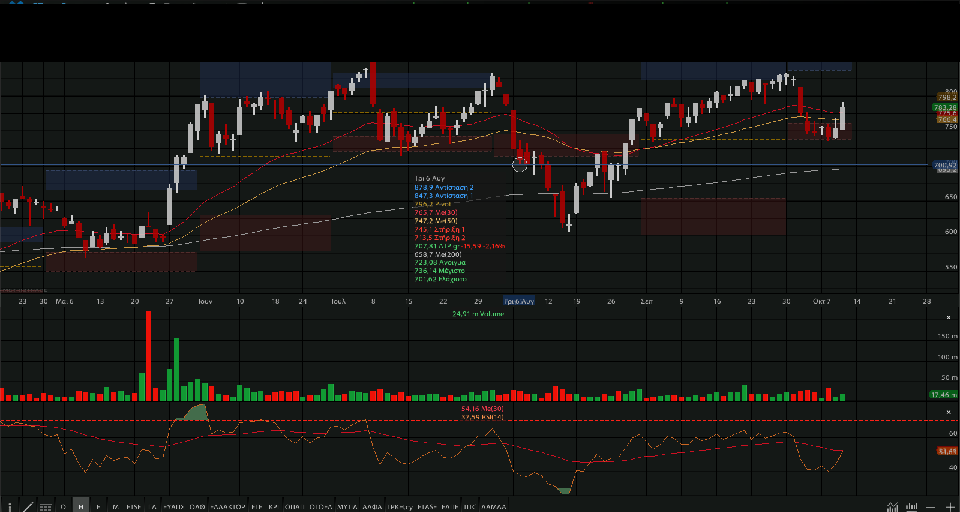Click the green 17,46 m volume label
The height and width of the screenshot is (512, 960).
click(943, 395)
